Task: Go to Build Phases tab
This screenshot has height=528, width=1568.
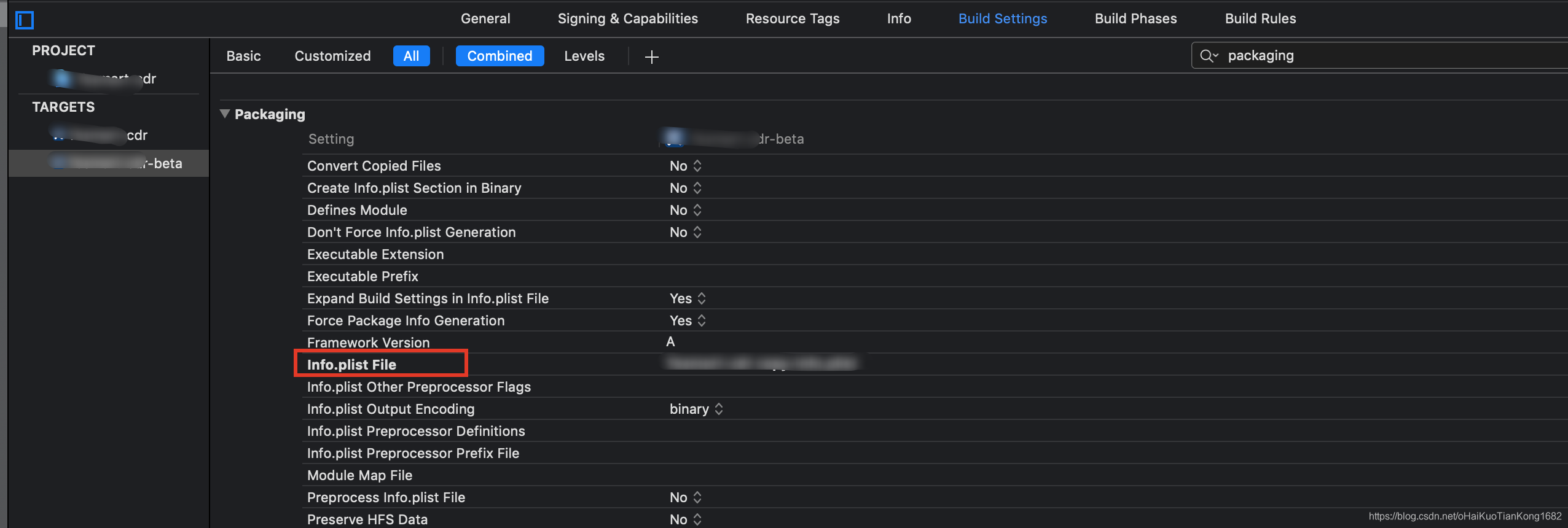Action: [1135, 18]
